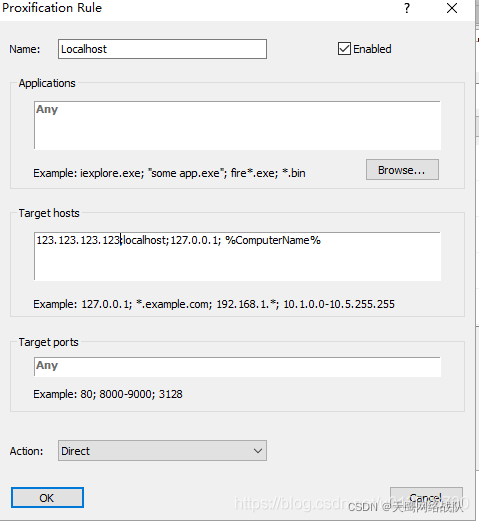
Task: Cancel the rule dialog
Action: click(x=426, y=498)
